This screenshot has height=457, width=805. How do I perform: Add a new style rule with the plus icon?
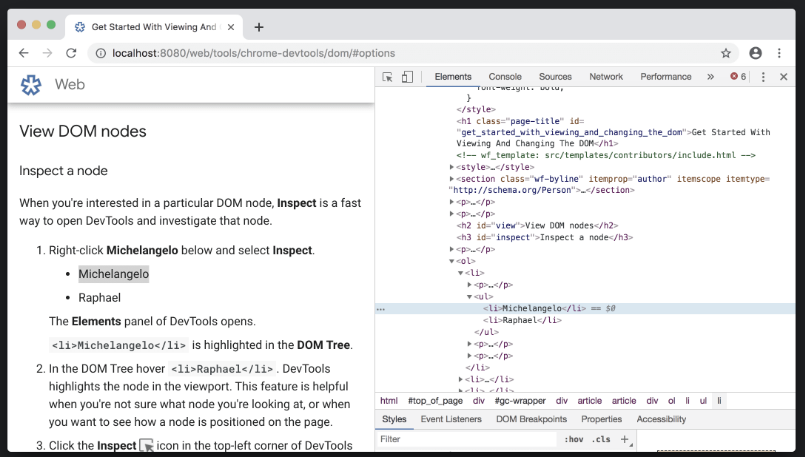pyautogui.click(x=625, y=439)
